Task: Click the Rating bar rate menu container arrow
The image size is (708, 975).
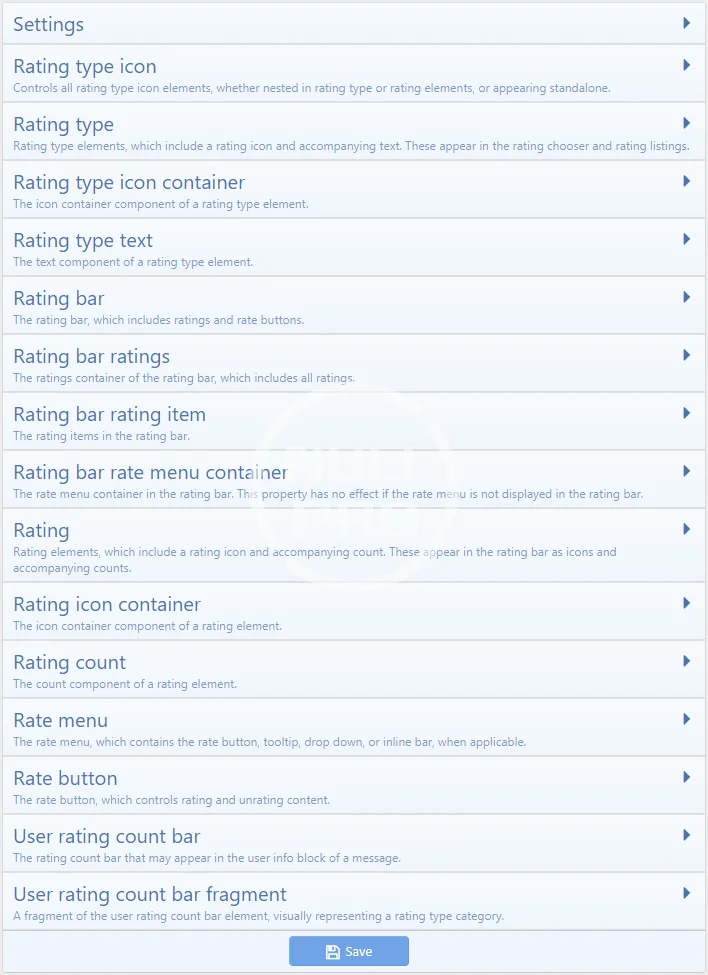Action: point(687,471)
